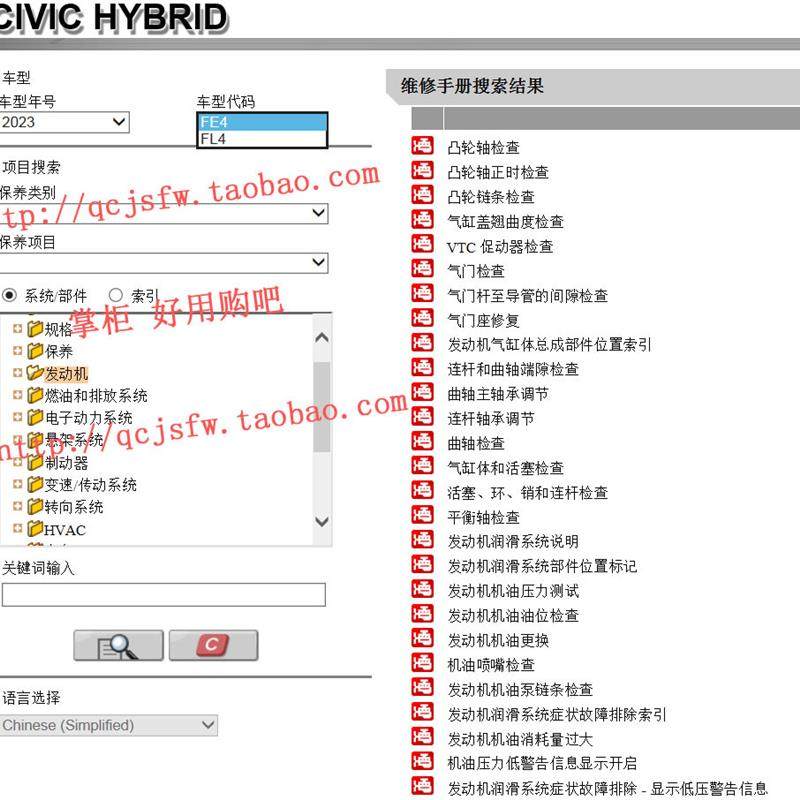Click the tree panel vertical scrollbar down arrow
Image resolution: width=800 pixels, height=800 pixels.
(x=322, y=522)
